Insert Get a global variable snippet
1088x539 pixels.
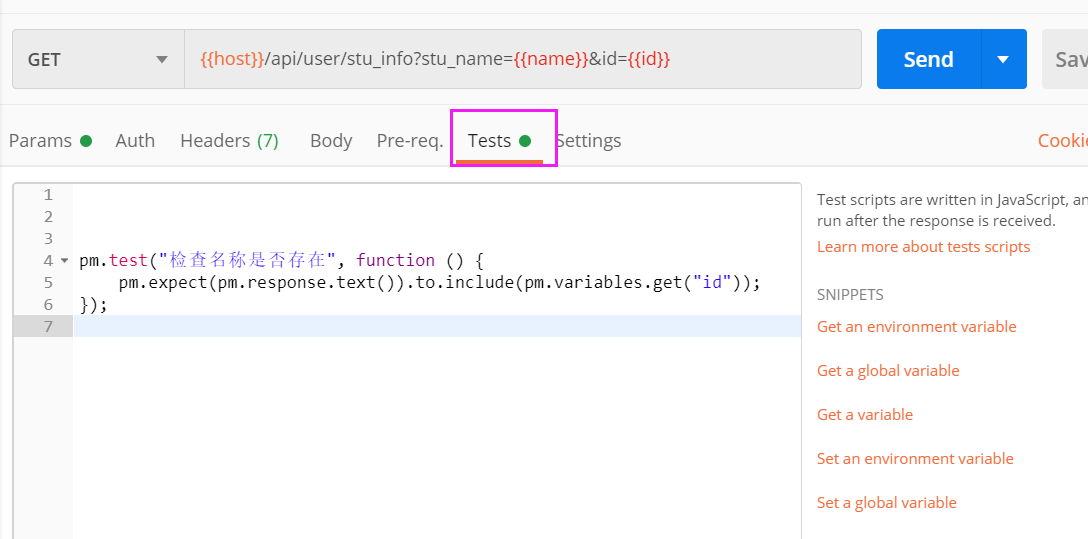[x=888, y=371]
